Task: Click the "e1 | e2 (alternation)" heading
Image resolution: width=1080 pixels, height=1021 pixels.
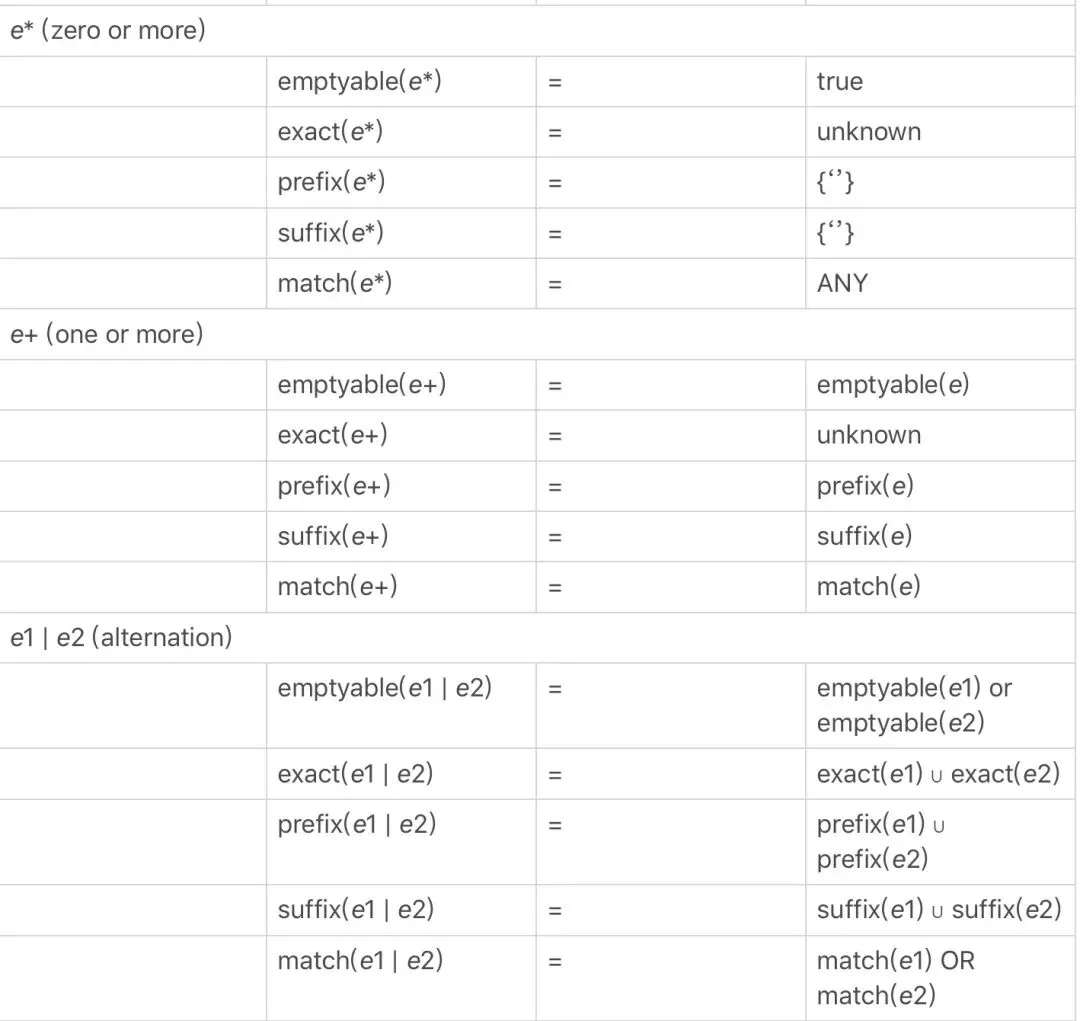Action: (121, 638)
